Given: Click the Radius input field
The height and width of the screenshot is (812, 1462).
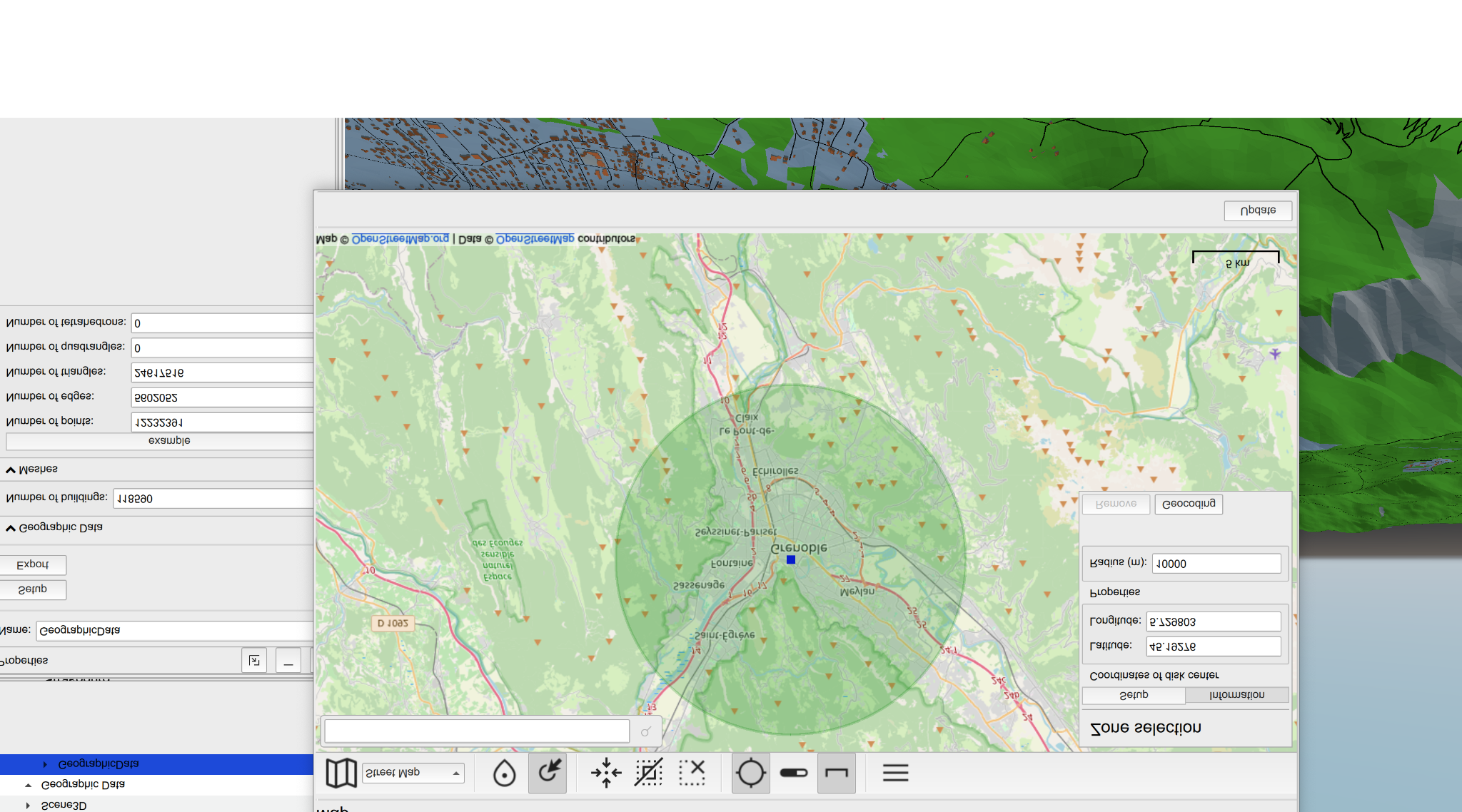Looking at the screenshot, I should [1216, 563].
